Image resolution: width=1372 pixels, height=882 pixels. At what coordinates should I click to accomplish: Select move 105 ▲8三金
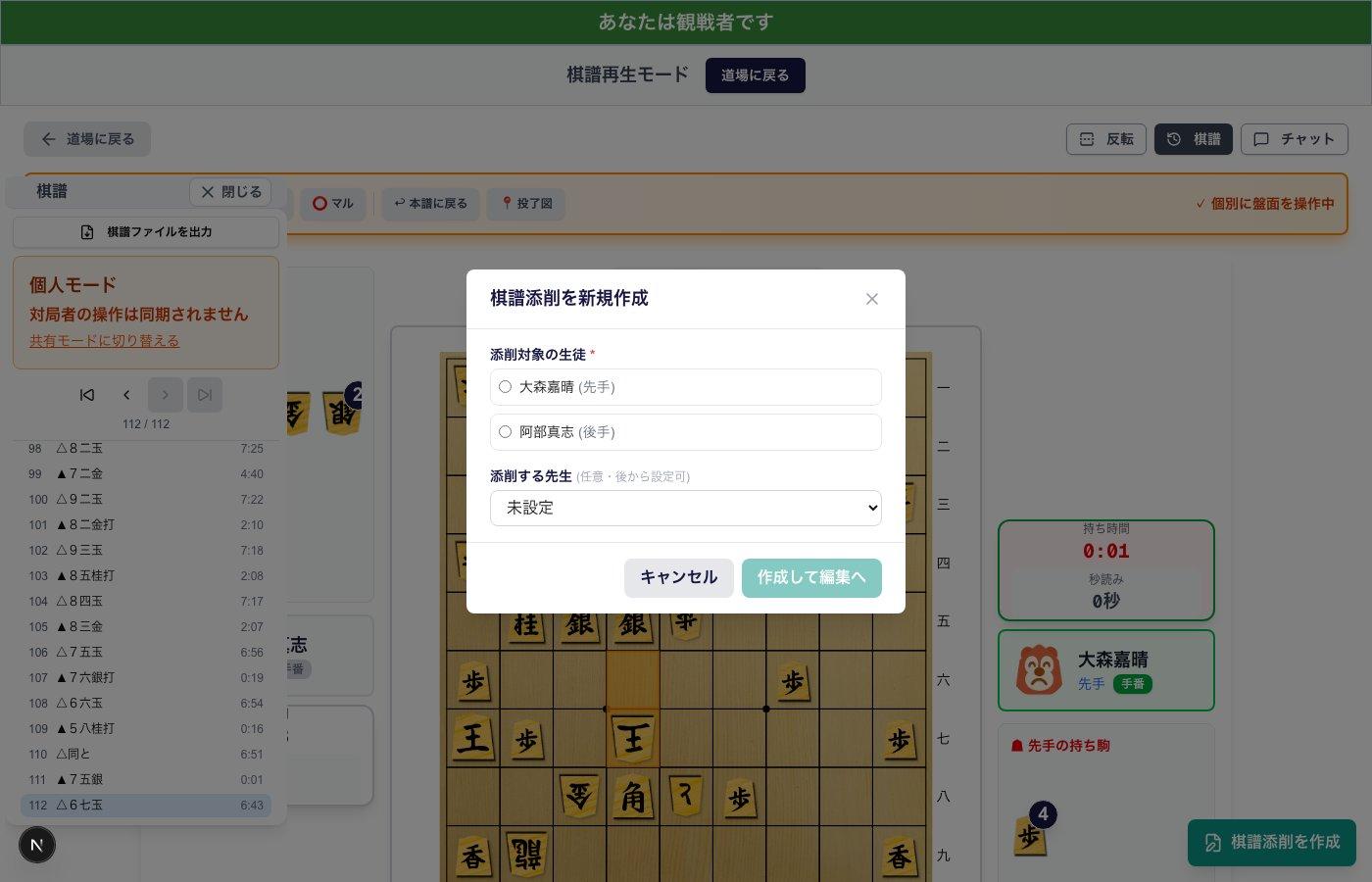click(x=146, y=627)
